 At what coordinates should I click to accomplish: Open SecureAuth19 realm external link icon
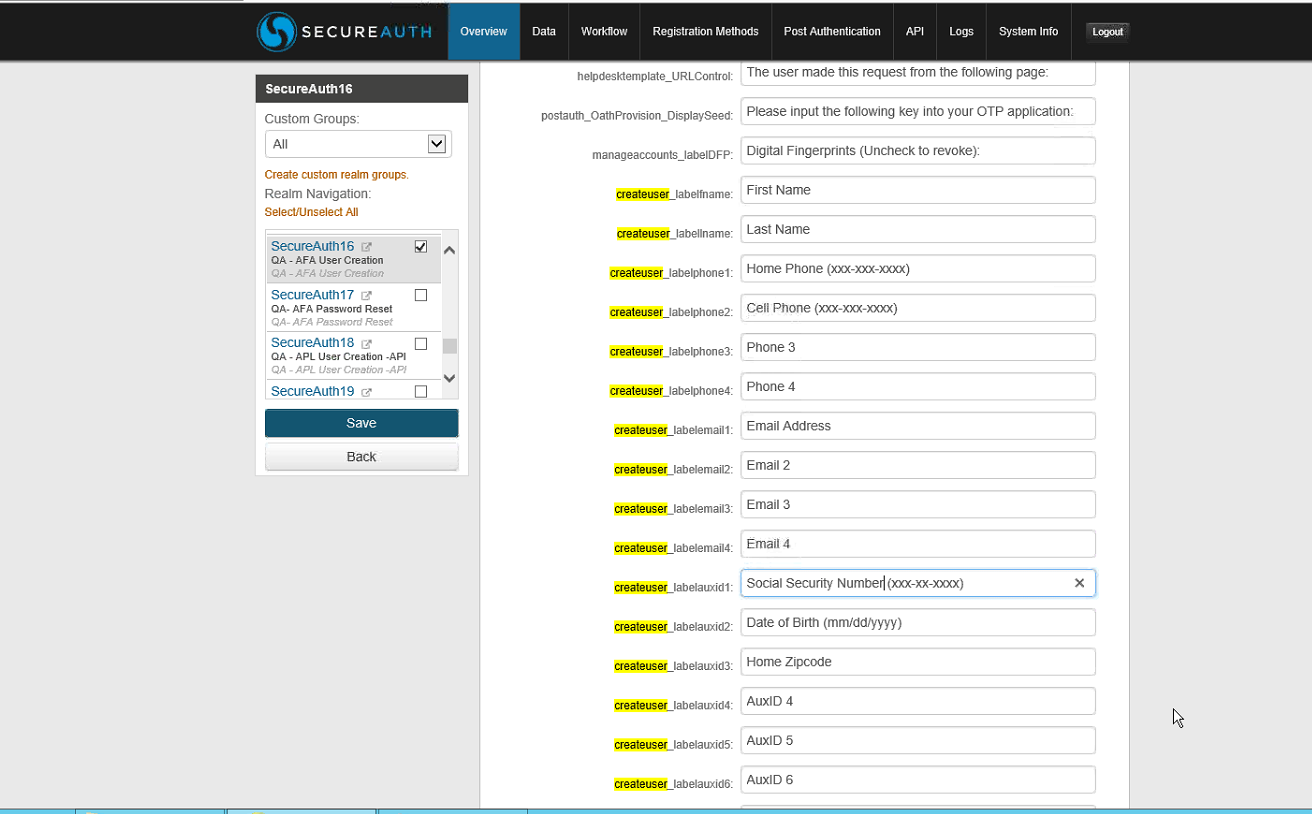(x=367, y=392)
